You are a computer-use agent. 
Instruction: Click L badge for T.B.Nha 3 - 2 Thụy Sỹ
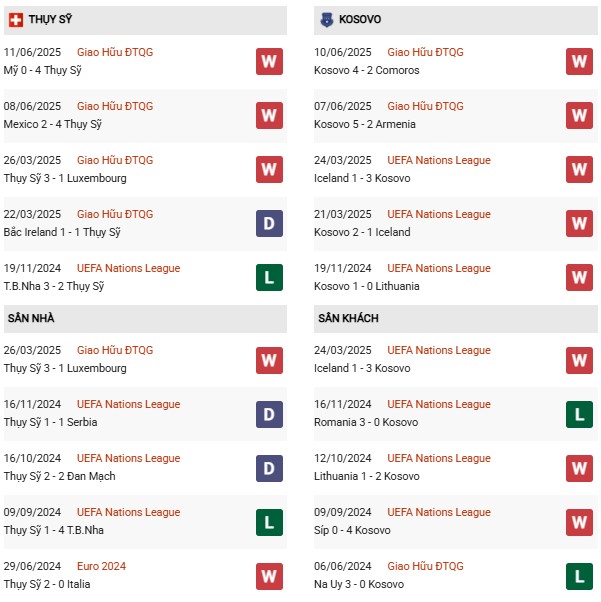point(269,277)
